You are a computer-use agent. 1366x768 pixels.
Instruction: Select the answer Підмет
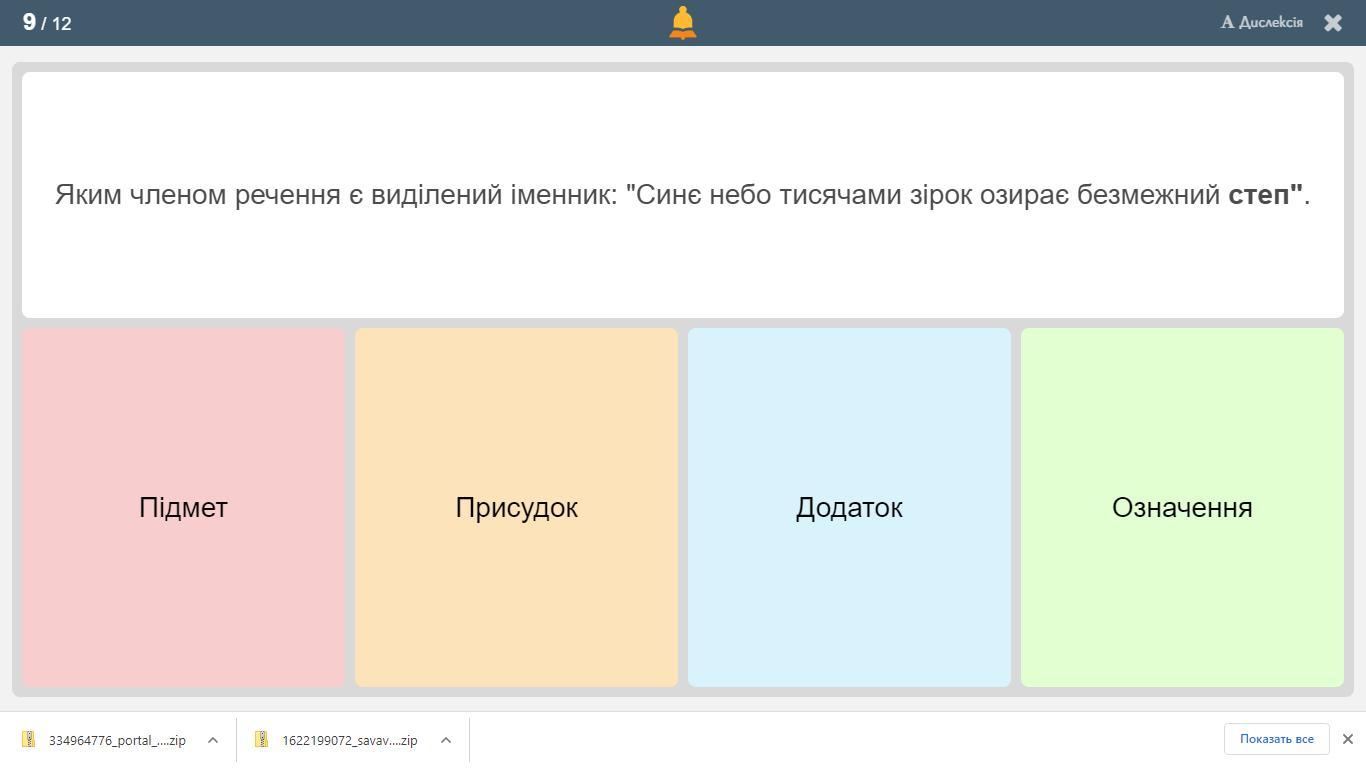tap(183, 507)
